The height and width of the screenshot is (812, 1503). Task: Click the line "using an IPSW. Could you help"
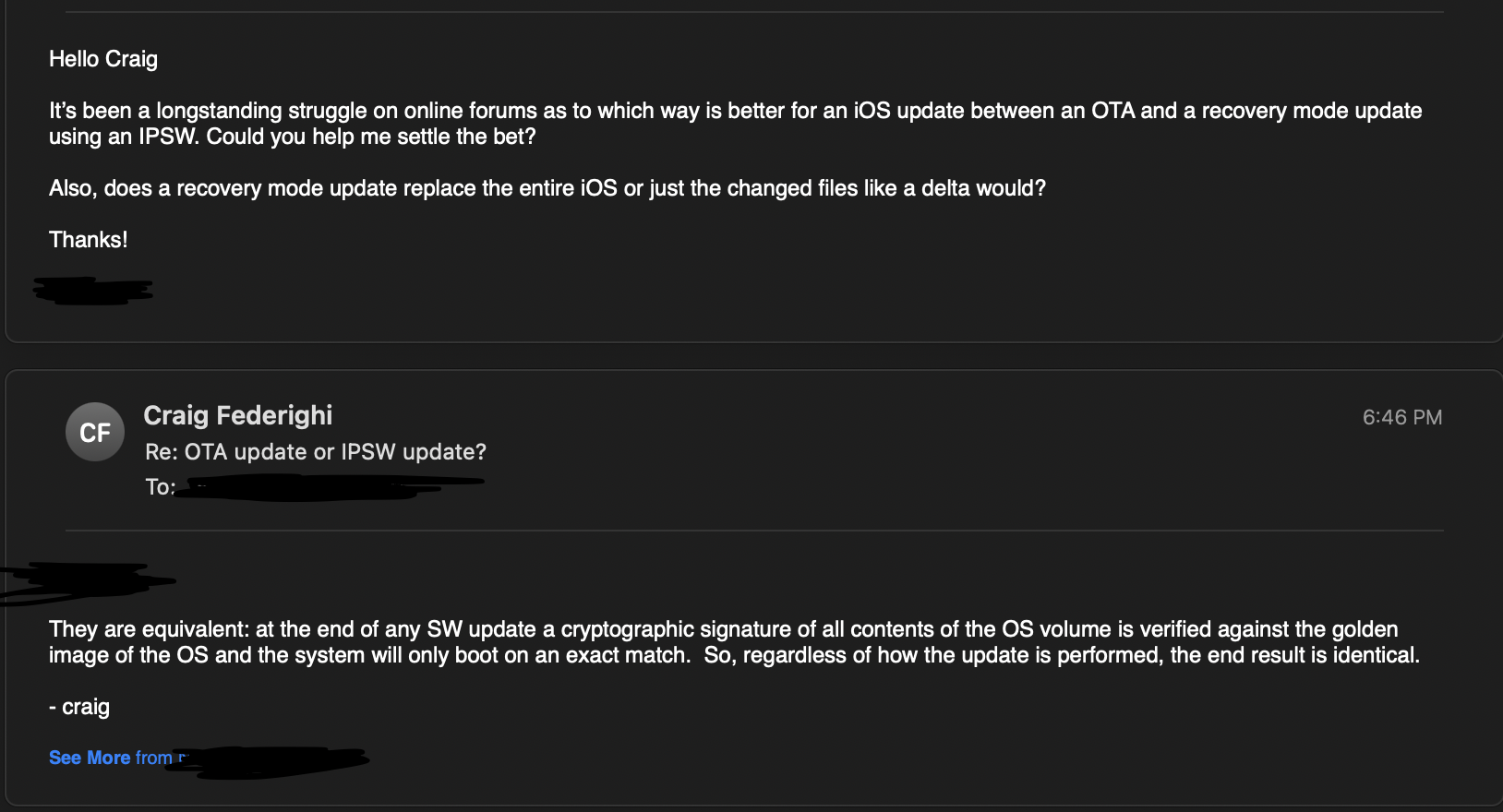tap(292, 137)
